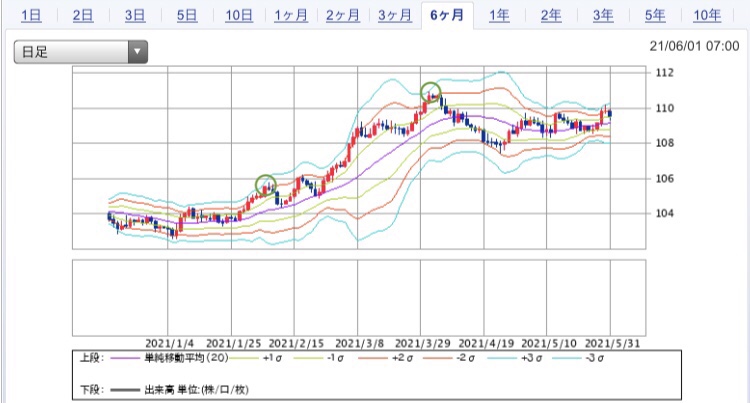Click the 2021/4/19 date axis label
The image size is (750, 403).
(486, 343)
